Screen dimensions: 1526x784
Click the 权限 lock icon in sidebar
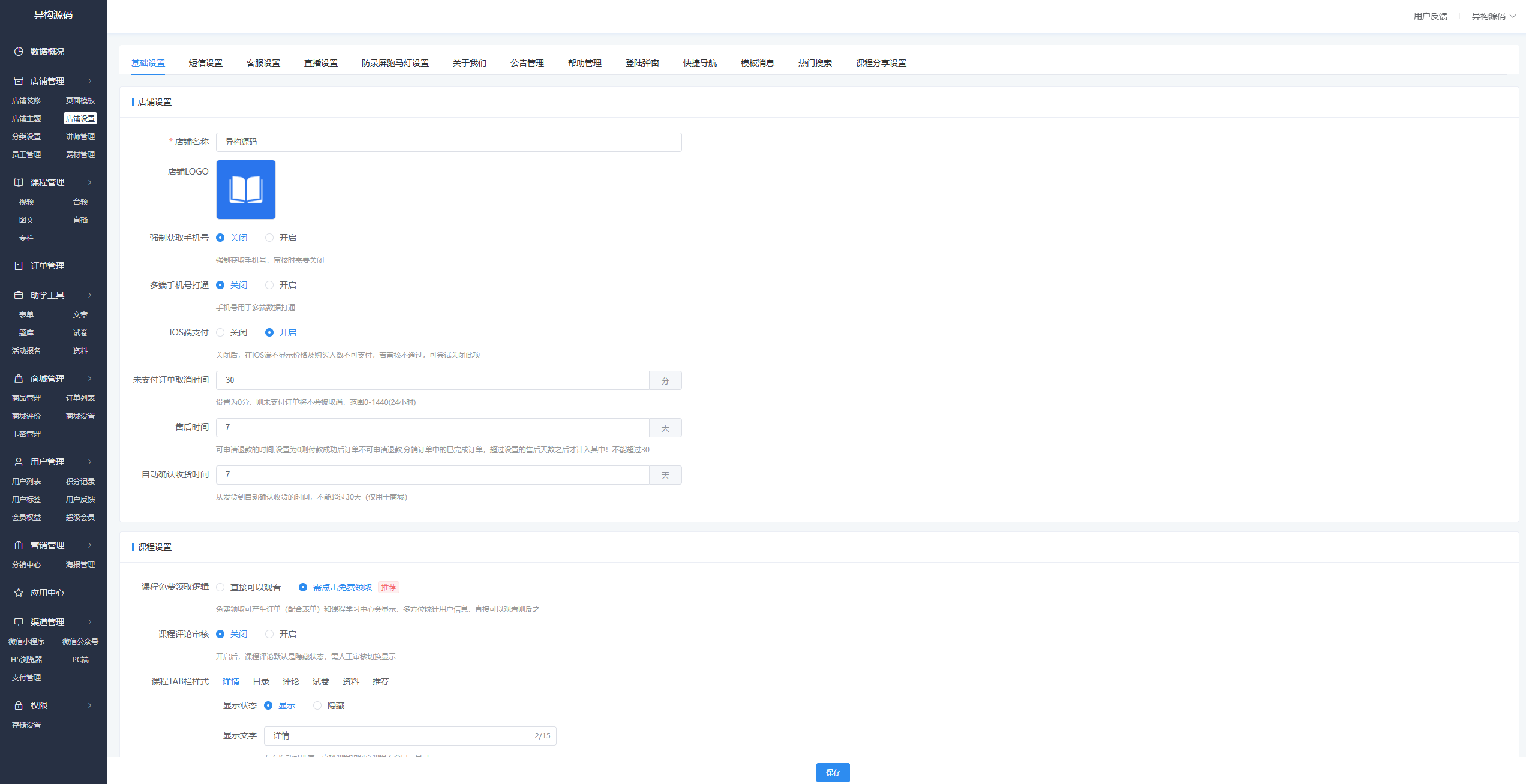pyautogui.click(x=19, y=705)
